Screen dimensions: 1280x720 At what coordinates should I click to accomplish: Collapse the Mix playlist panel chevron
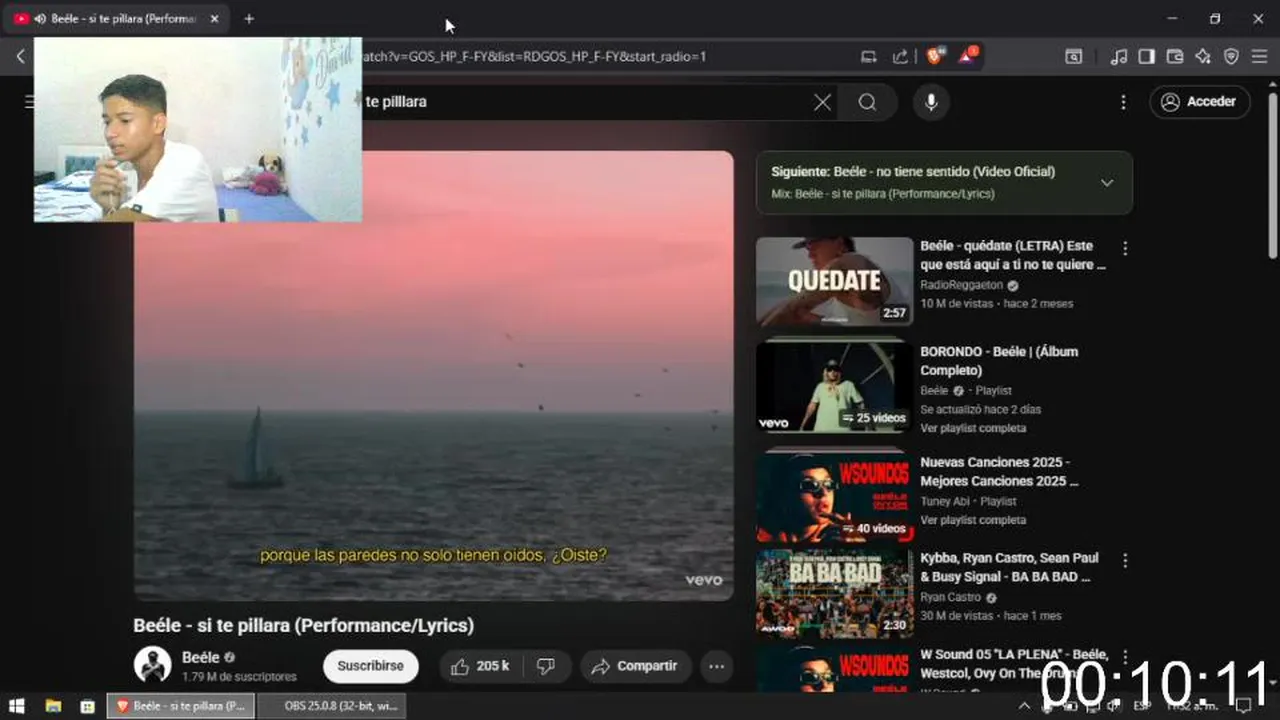1106,183
